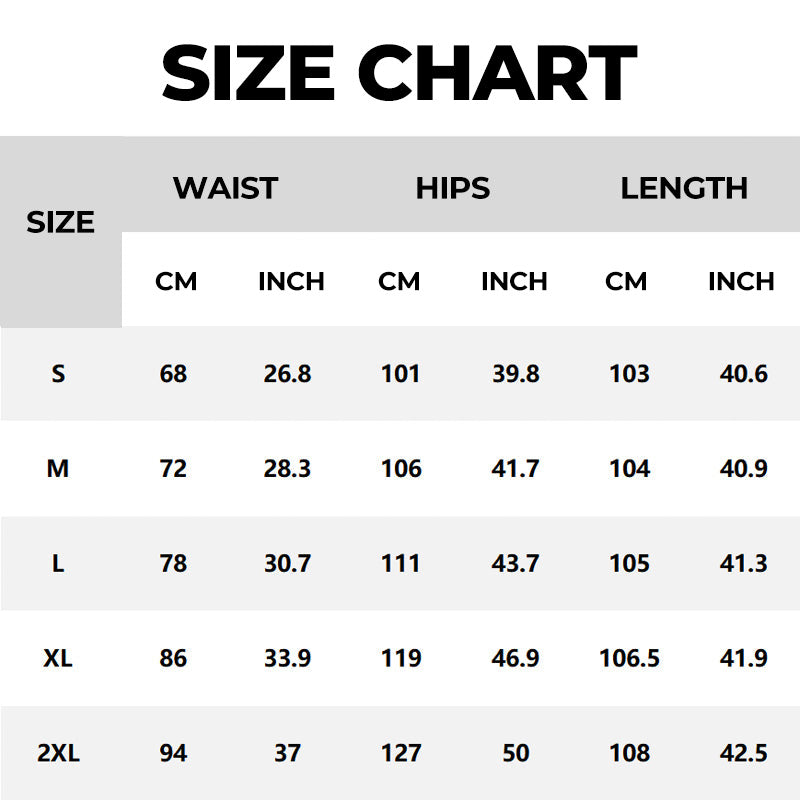
Task: Select the 86 waist cm value
Action: click(x=173, y=658)
